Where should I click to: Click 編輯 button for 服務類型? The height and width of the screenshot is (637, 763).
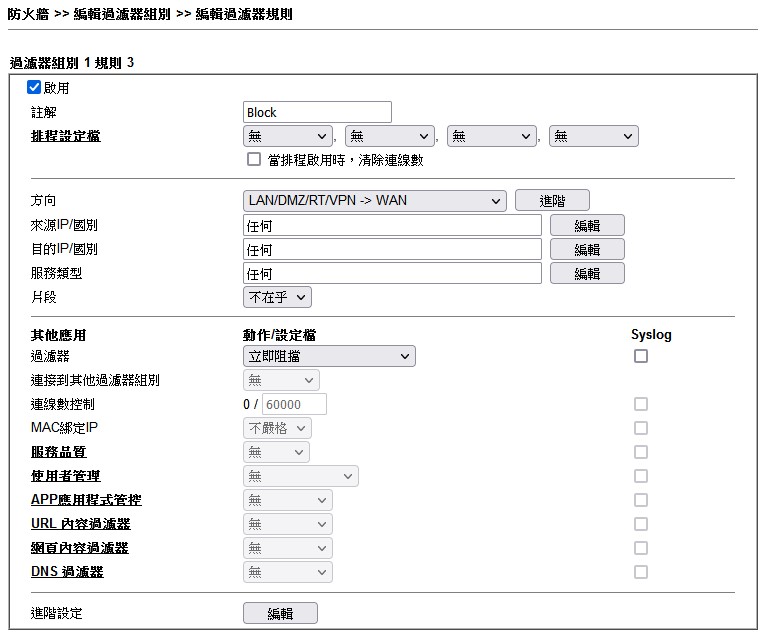(587, 273)
